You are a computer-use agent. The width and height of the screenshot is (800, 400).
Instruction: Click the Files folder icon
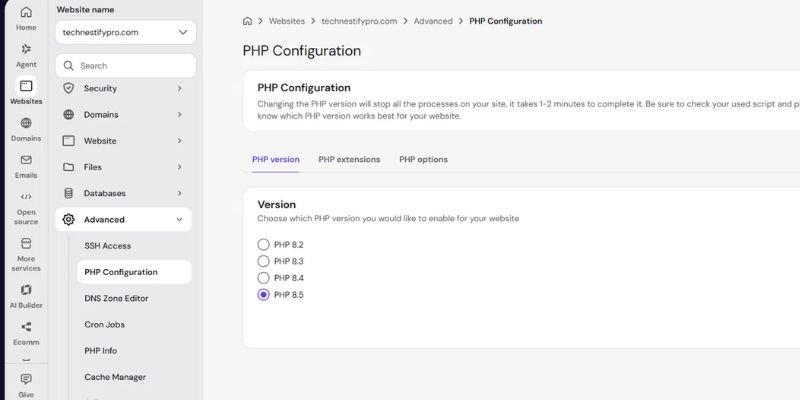[68, 167]
